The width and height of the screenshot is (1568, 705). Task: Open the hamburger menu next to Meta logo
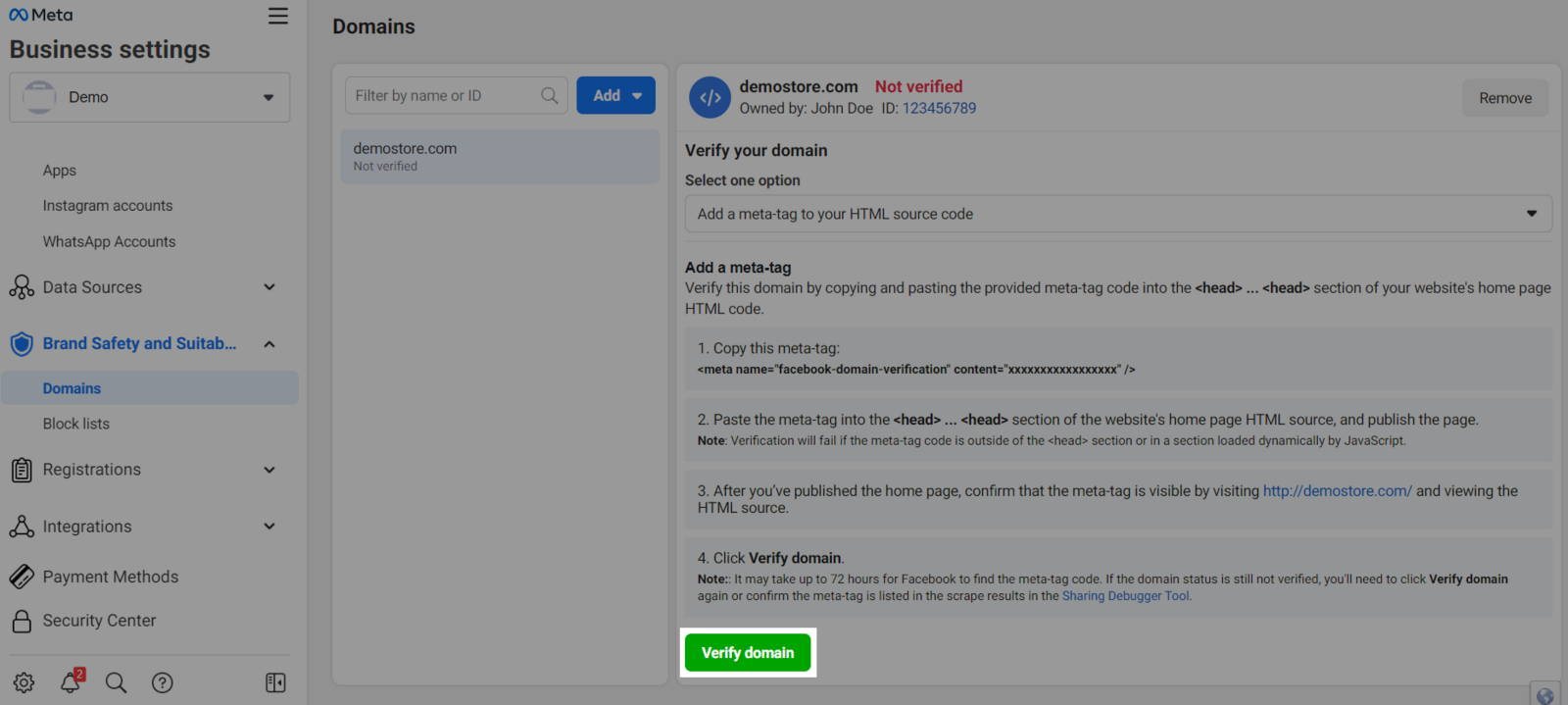pos(278,17)
